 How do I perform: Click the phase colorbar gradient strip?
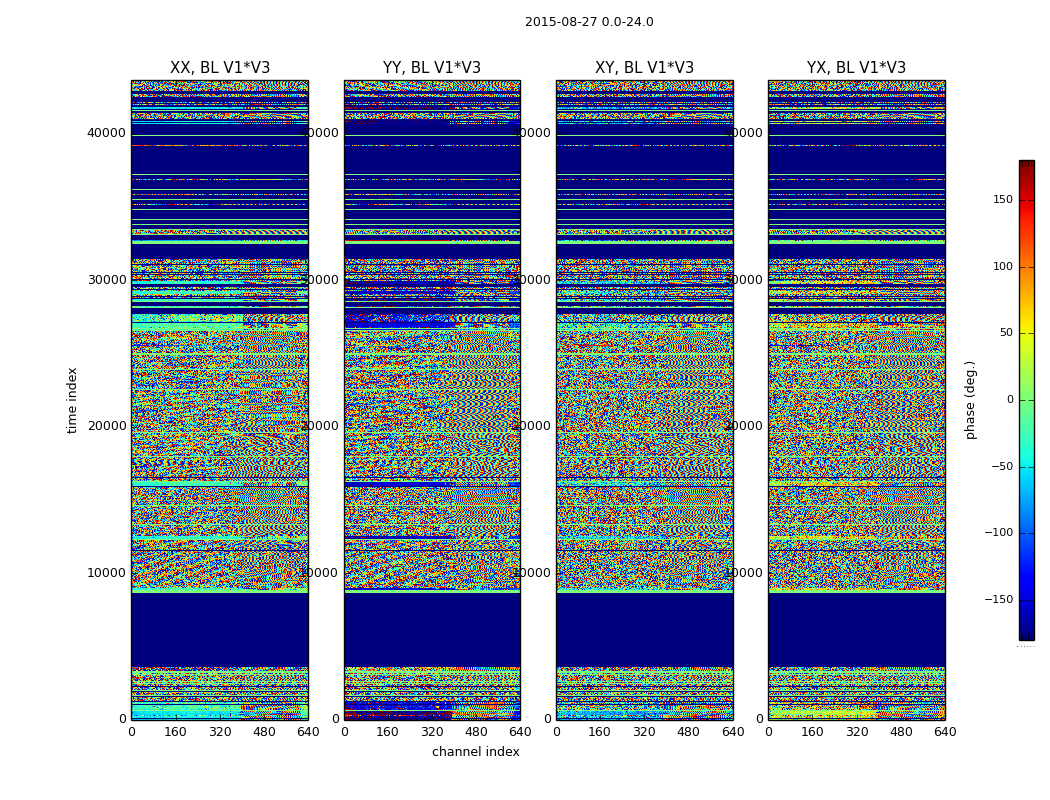pos(1027,400)
